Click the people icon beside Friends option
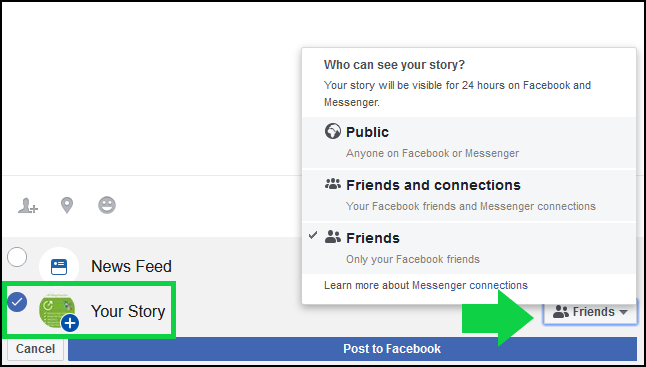This screenshot has width=646, height=367. 332,237
